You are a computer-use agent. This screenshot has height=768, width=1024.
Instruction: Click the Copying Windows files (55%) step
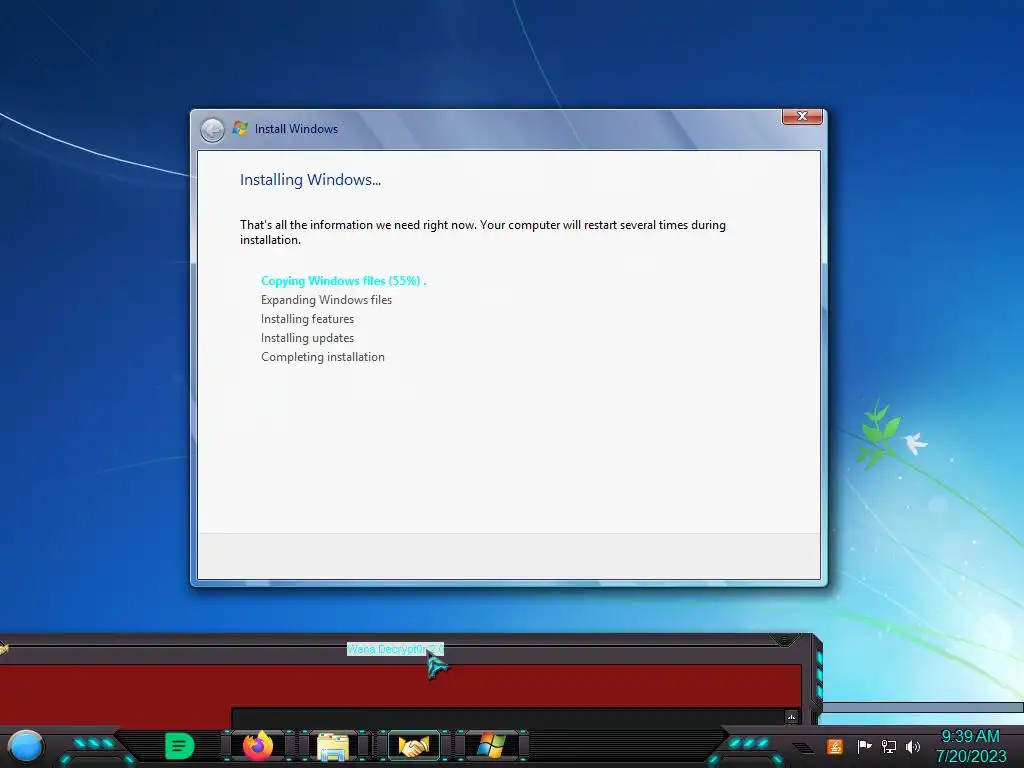click(344, 281)
